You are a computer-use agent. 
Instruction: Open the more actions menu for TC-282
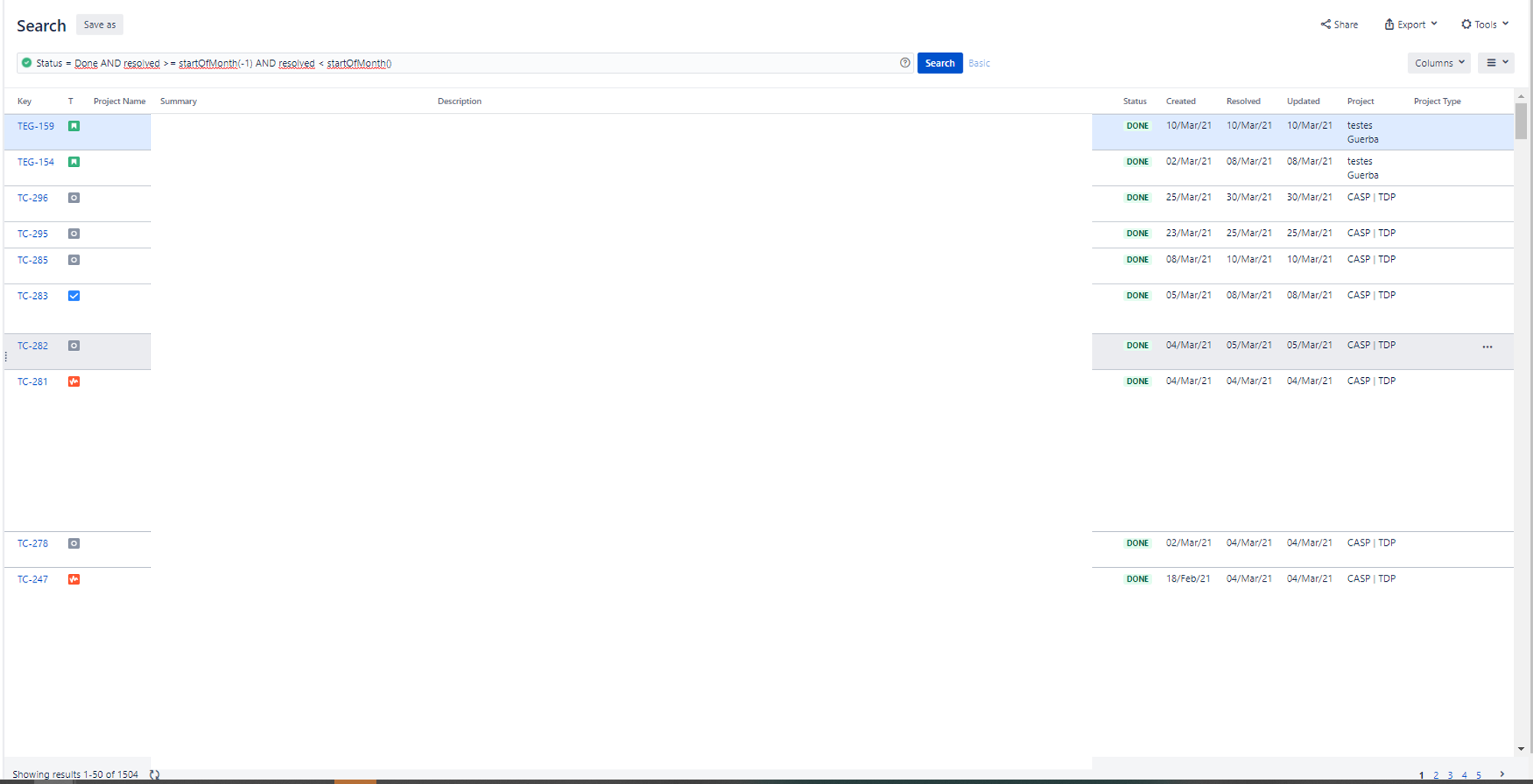(1487, 346)
